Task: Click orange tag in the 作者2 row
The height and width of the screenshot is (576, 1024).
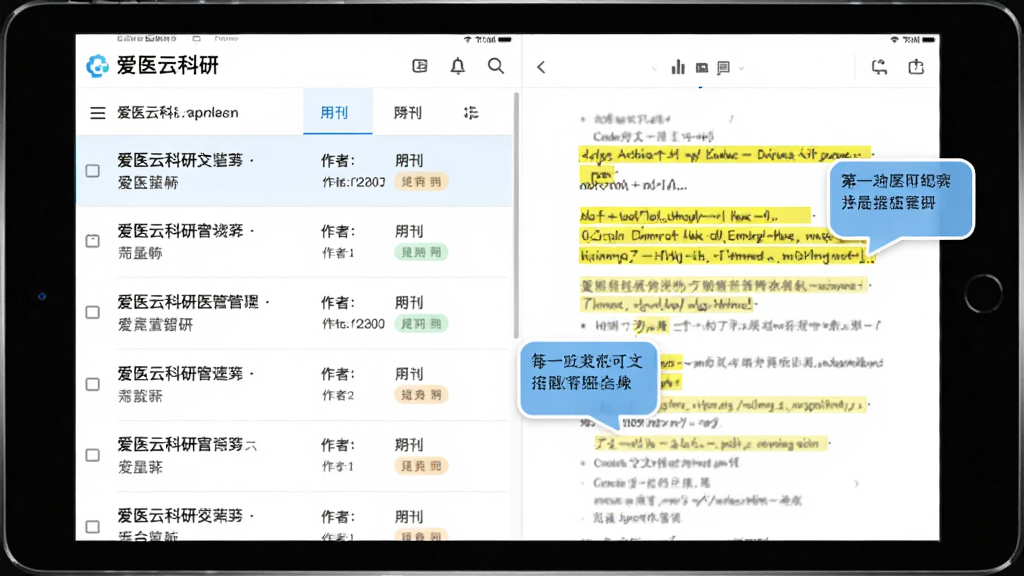Action: [x=421, y=394]
